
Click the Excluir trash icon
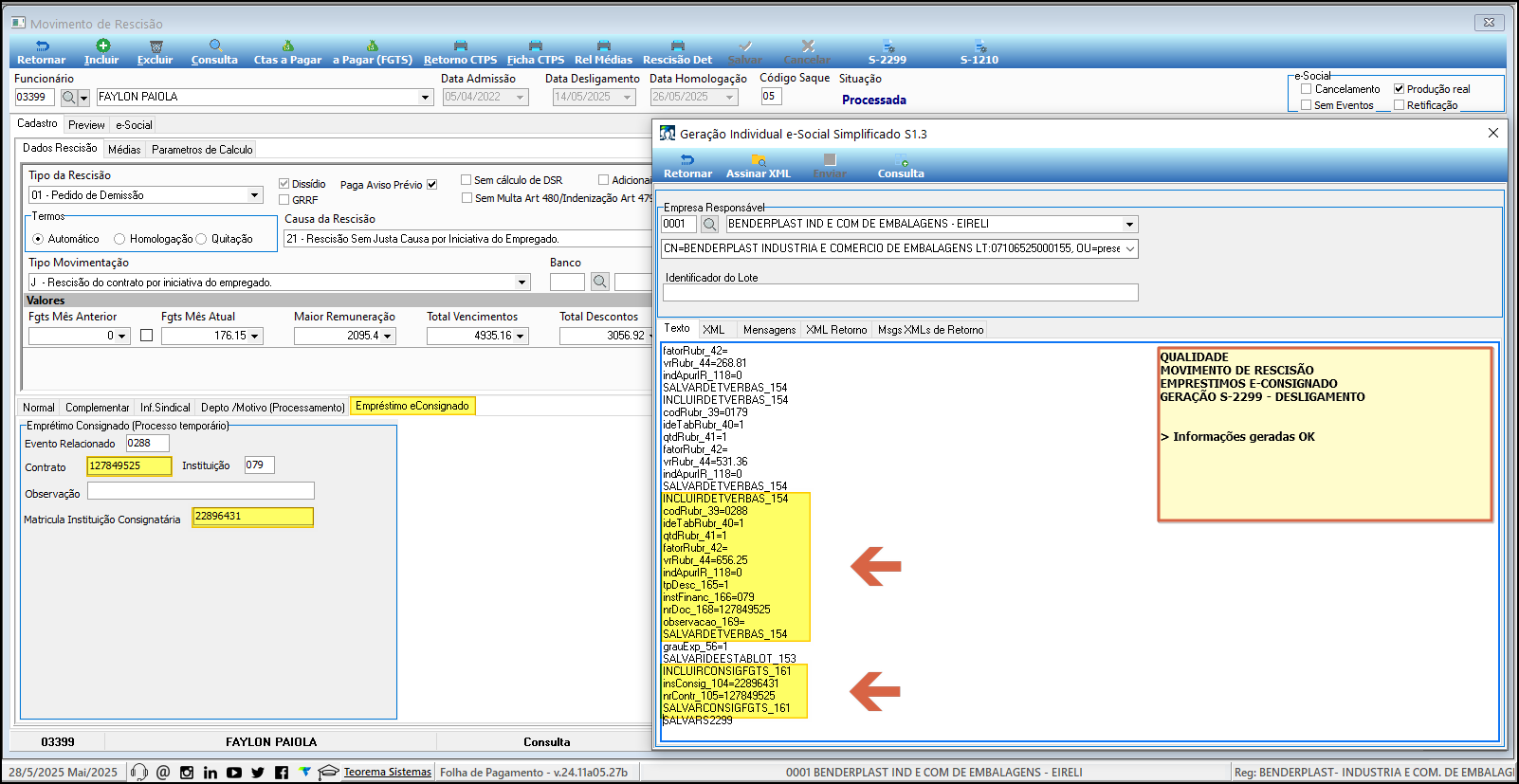click(156, 46)
